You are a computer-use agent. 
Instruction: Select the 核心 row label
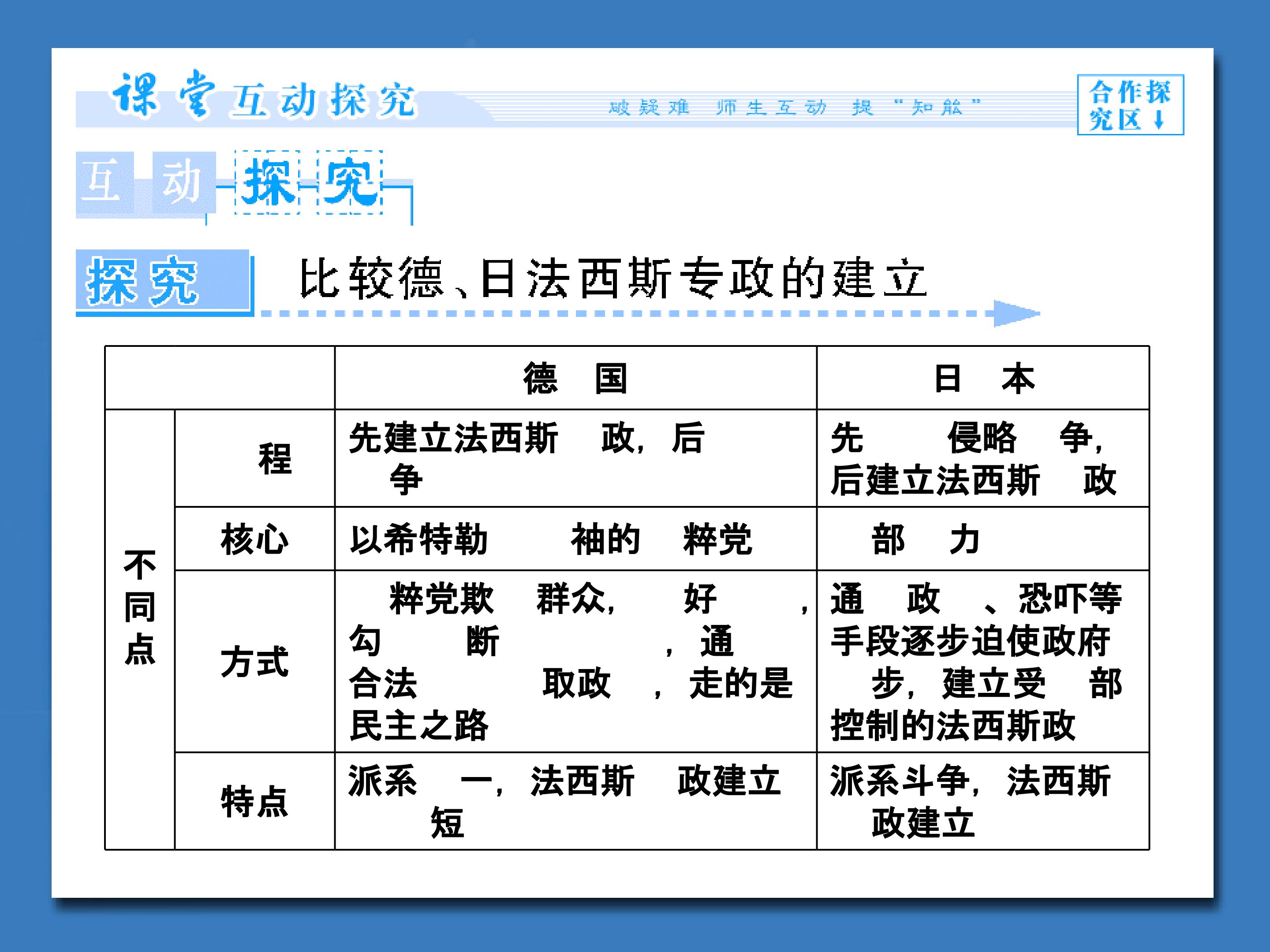[255, 539]
